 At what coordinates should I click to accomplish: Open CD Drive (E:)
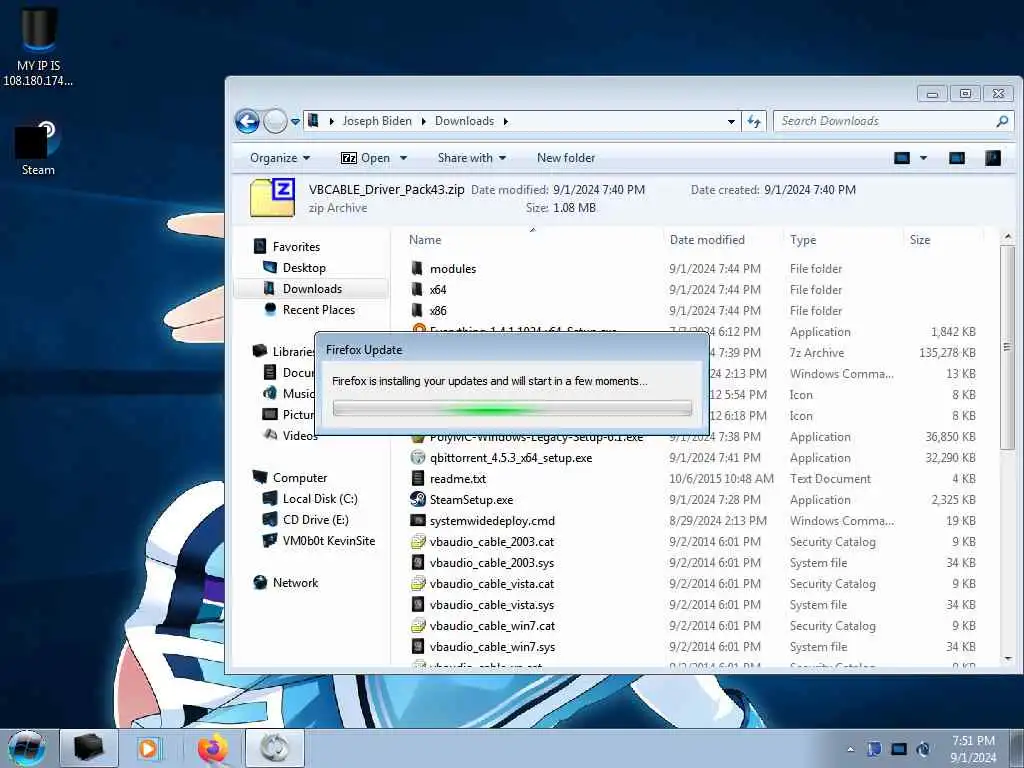[315, 520]
